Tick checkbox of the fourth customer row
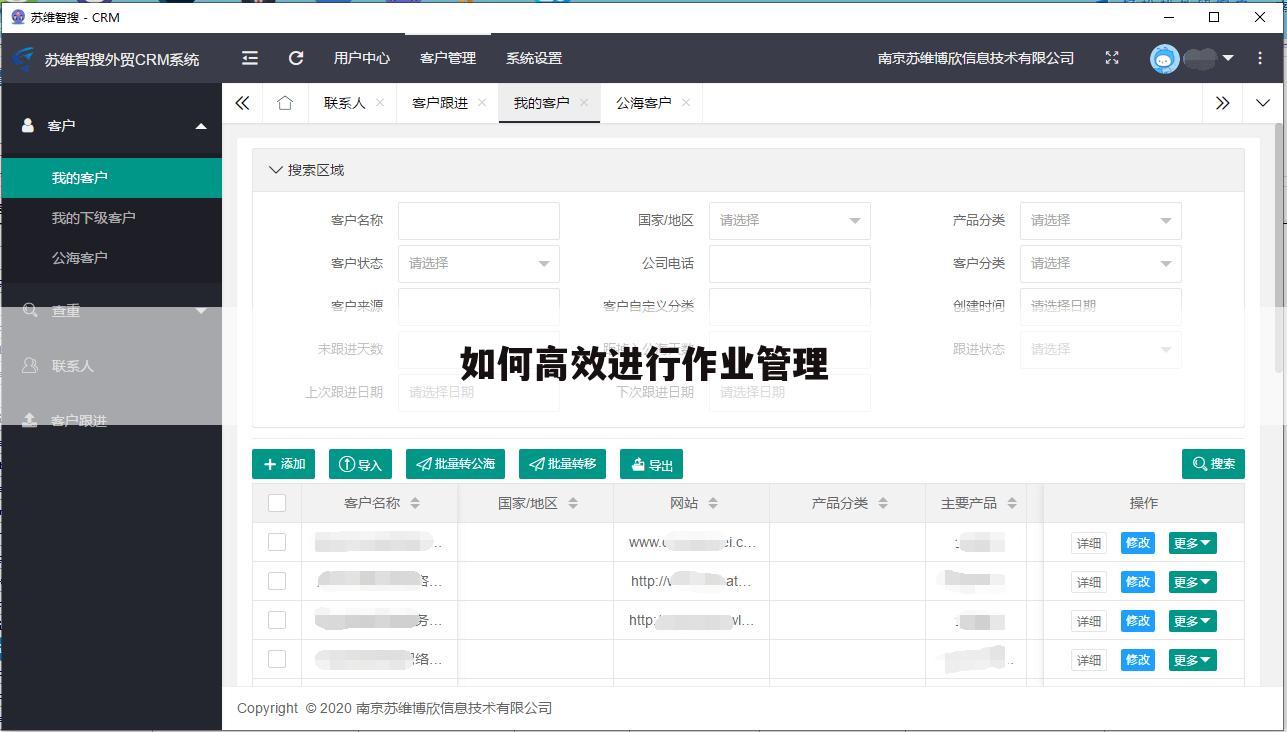 (x=277, y=659)
